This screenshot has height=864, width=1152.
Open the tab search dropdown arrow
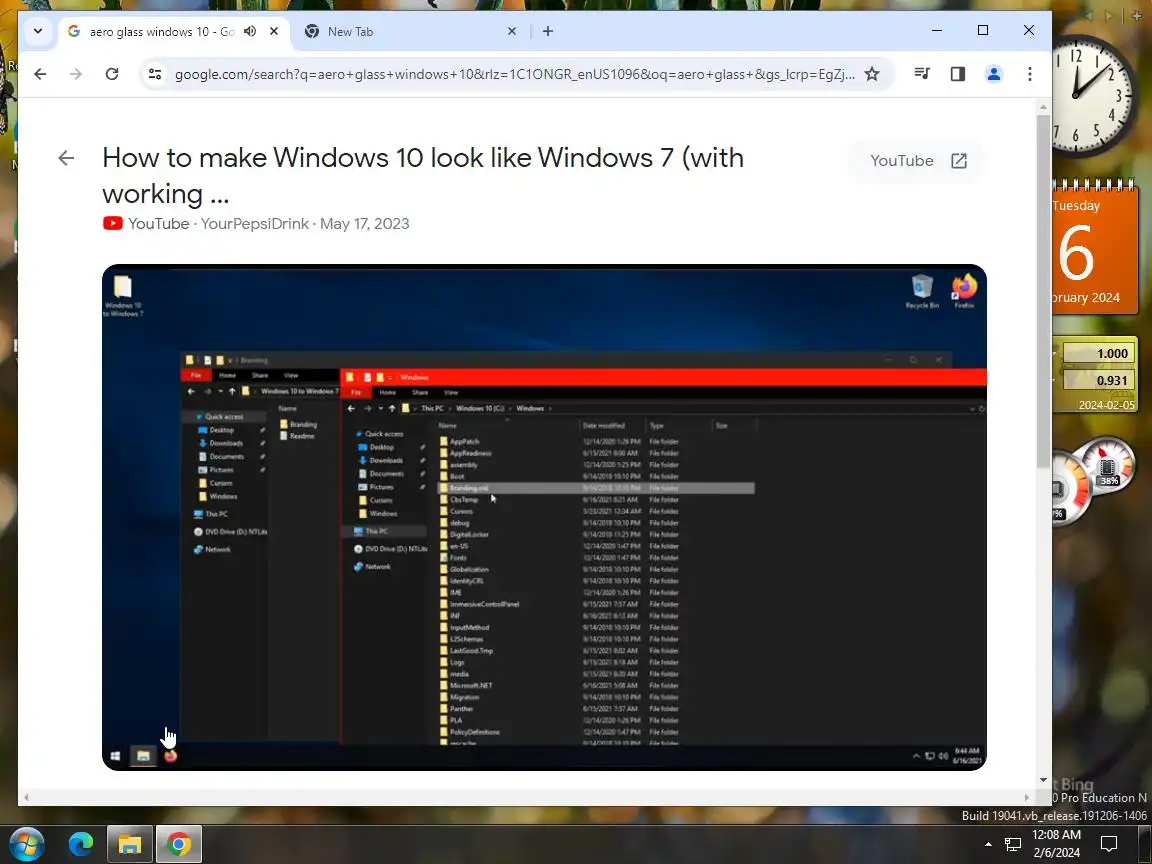pos(38,32)
